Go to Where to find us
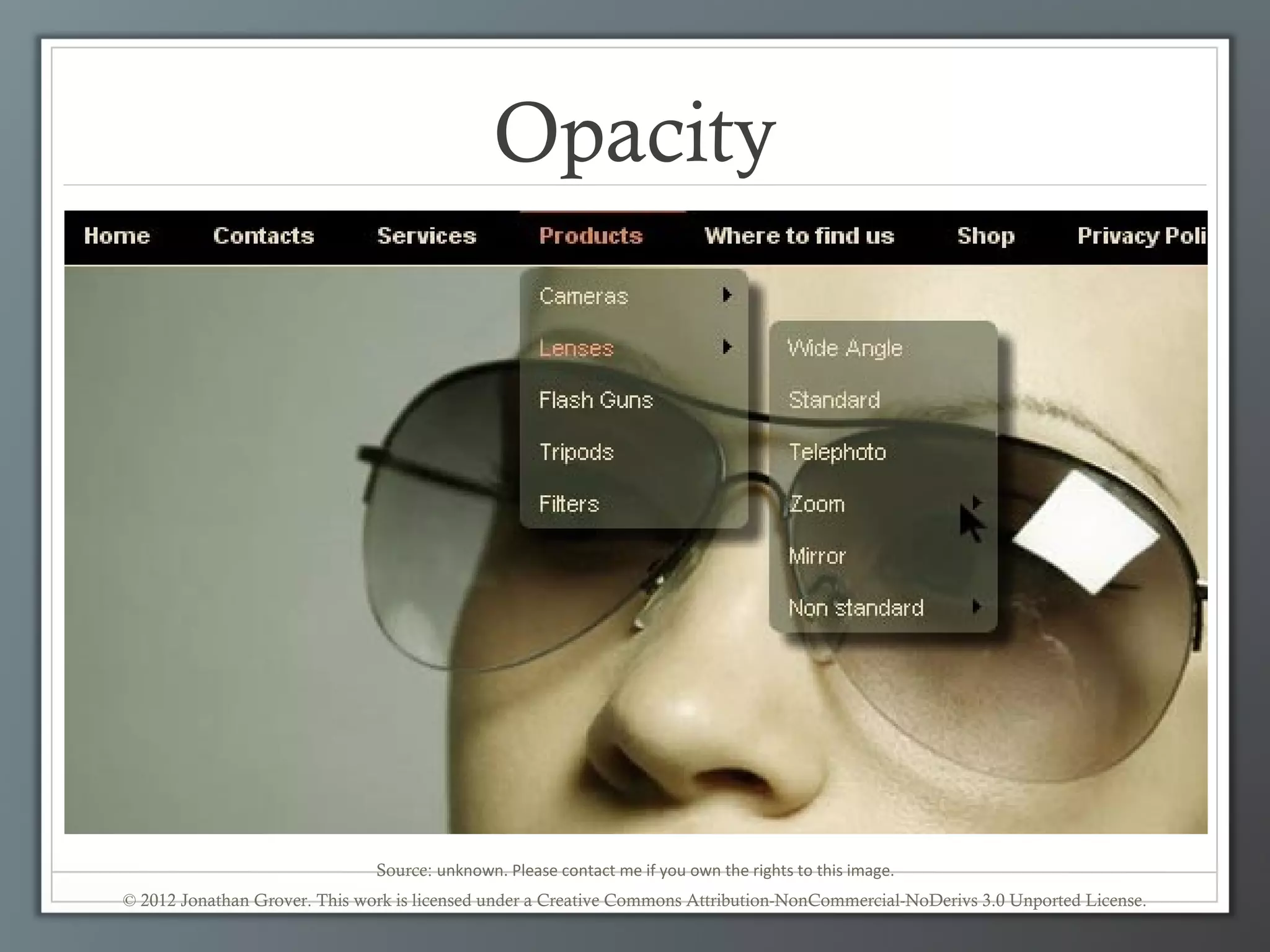Image resolution: width=1270 pixels, height=952 pixels. pos(799,236)
